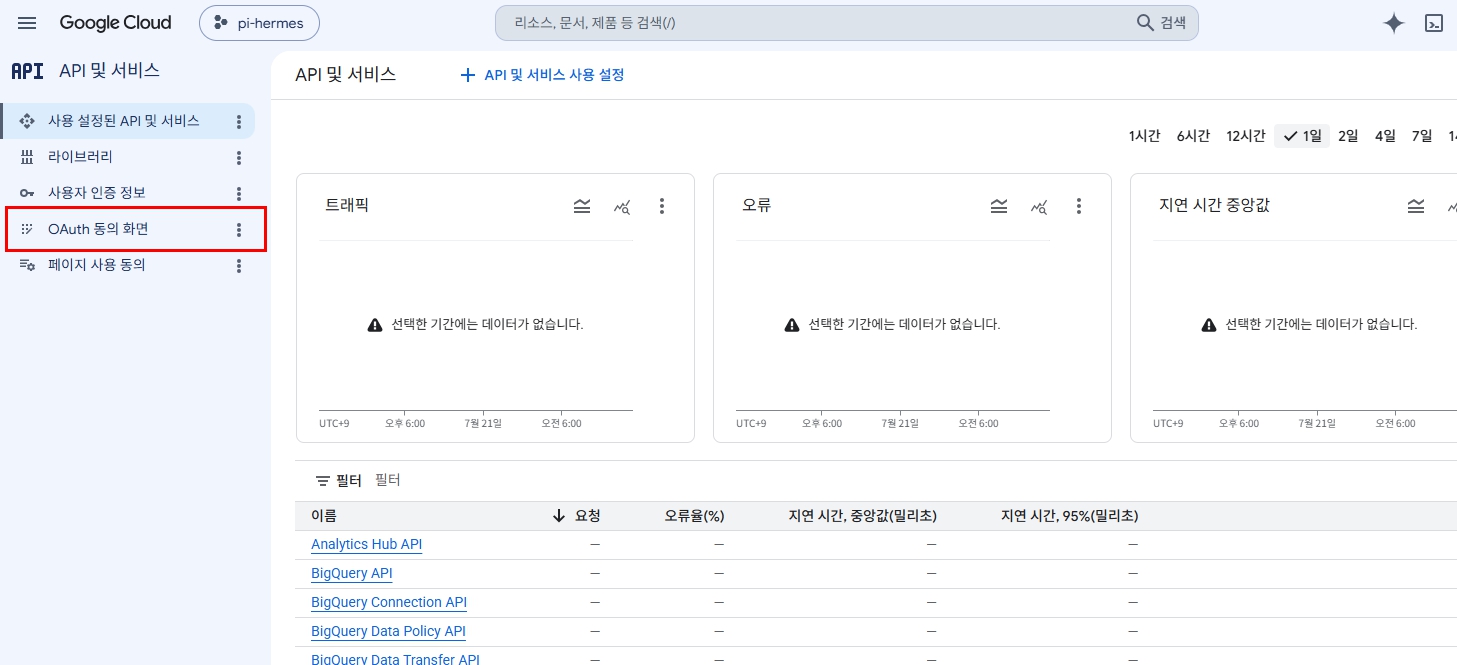Sort by 오류율(%) column header
1457x665 pixels.
[694, 516]
